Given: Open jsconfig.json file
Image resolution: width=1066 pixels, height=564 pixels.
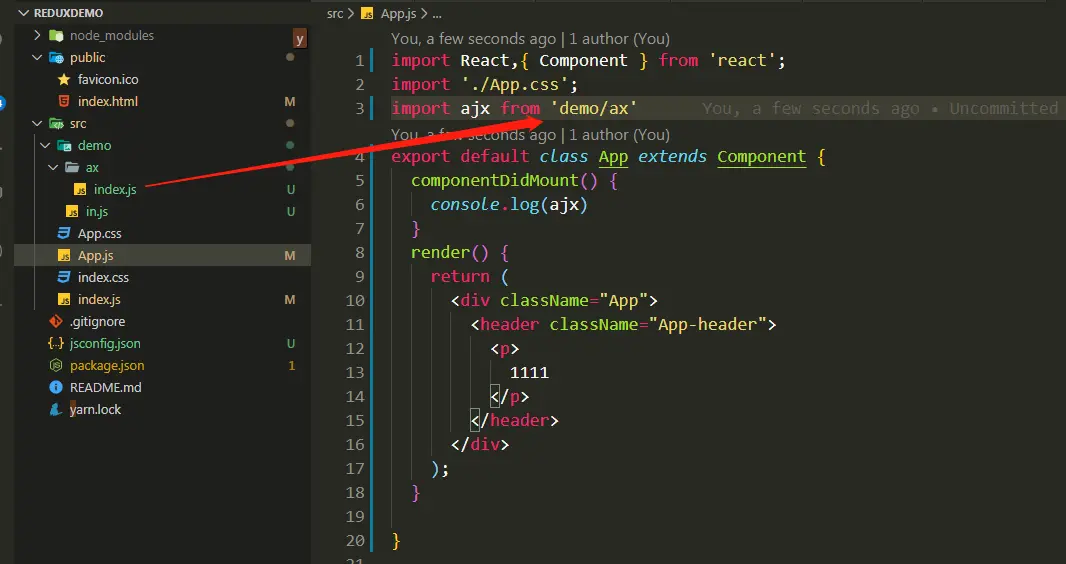Looking at the screenshot, I should click(105, 343).
